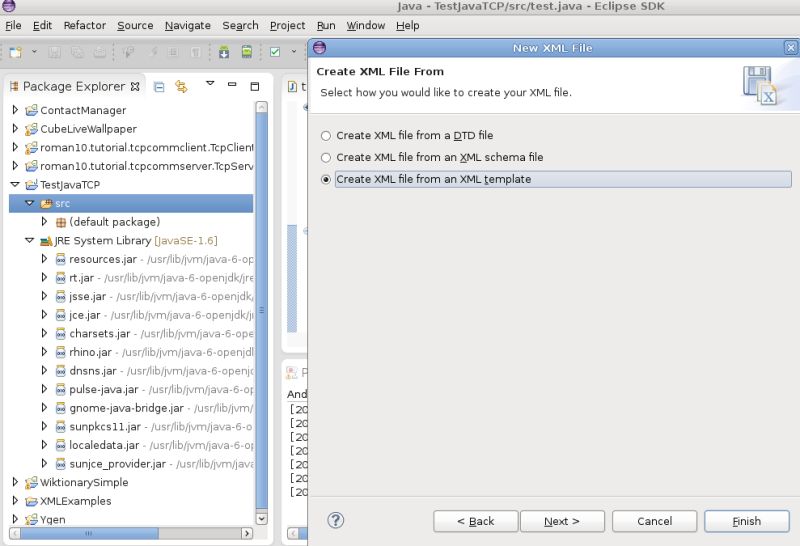Select the gnome-java-bridge.jar tree row
Viewport: 800px width, 546px height.
[x=131, y=408]
